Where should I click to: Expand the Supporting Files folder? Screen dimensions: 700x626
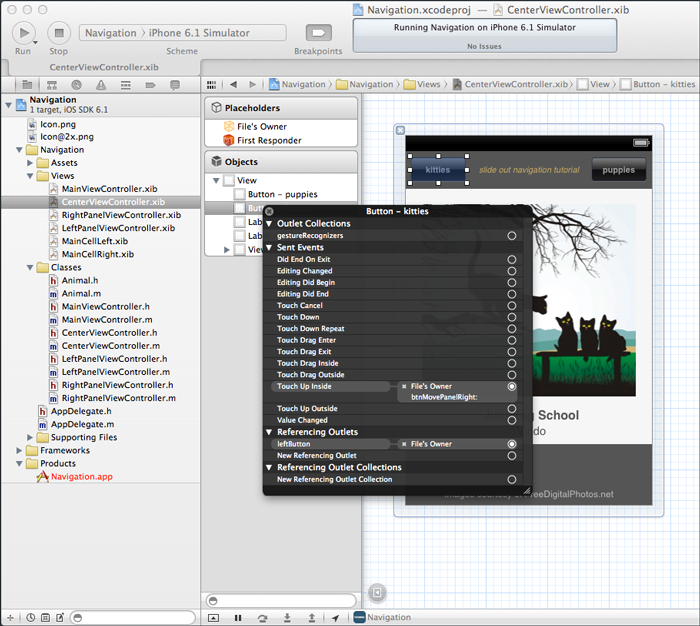(x=30, y=438)
